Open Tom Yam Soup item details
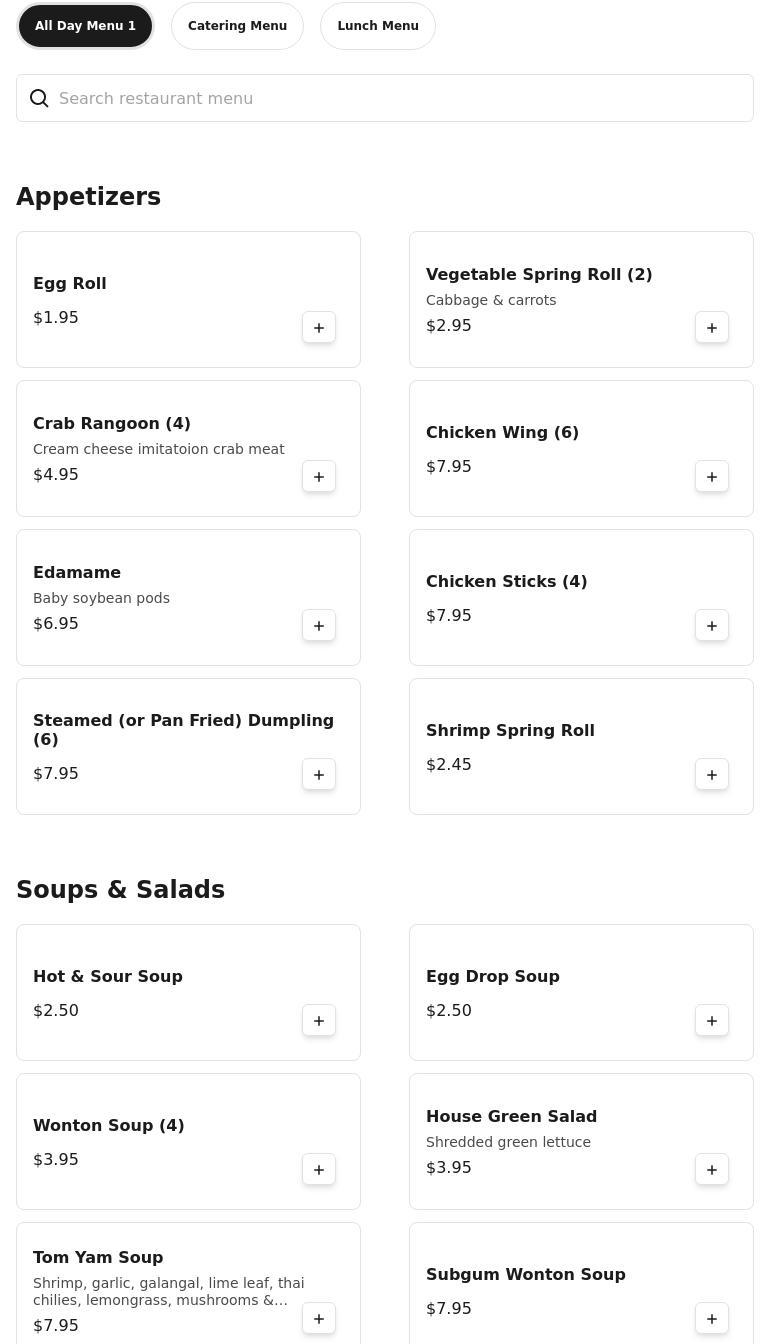 pos(98,1257)
